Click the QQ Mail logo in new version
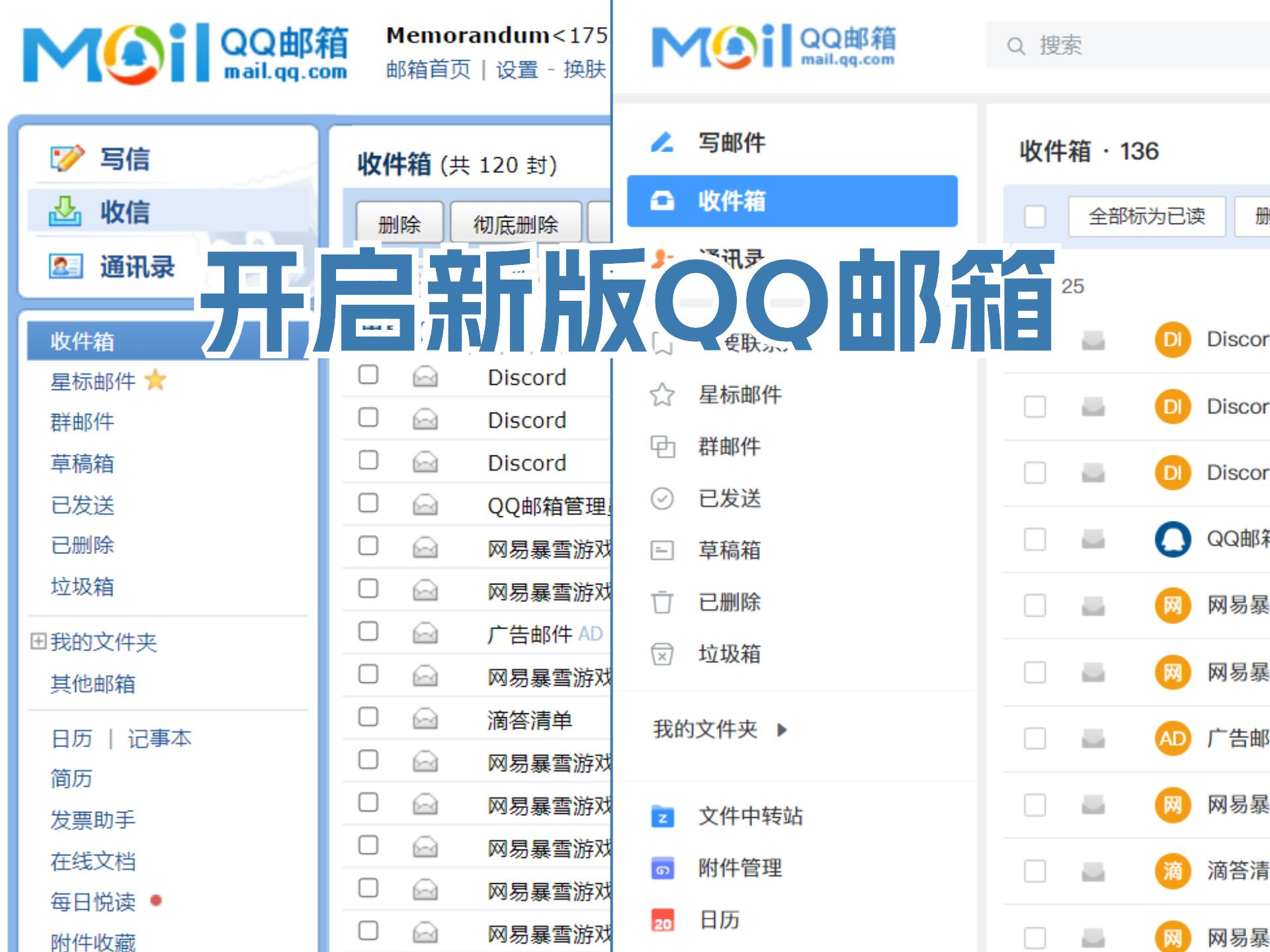 (x=774, y=46)
